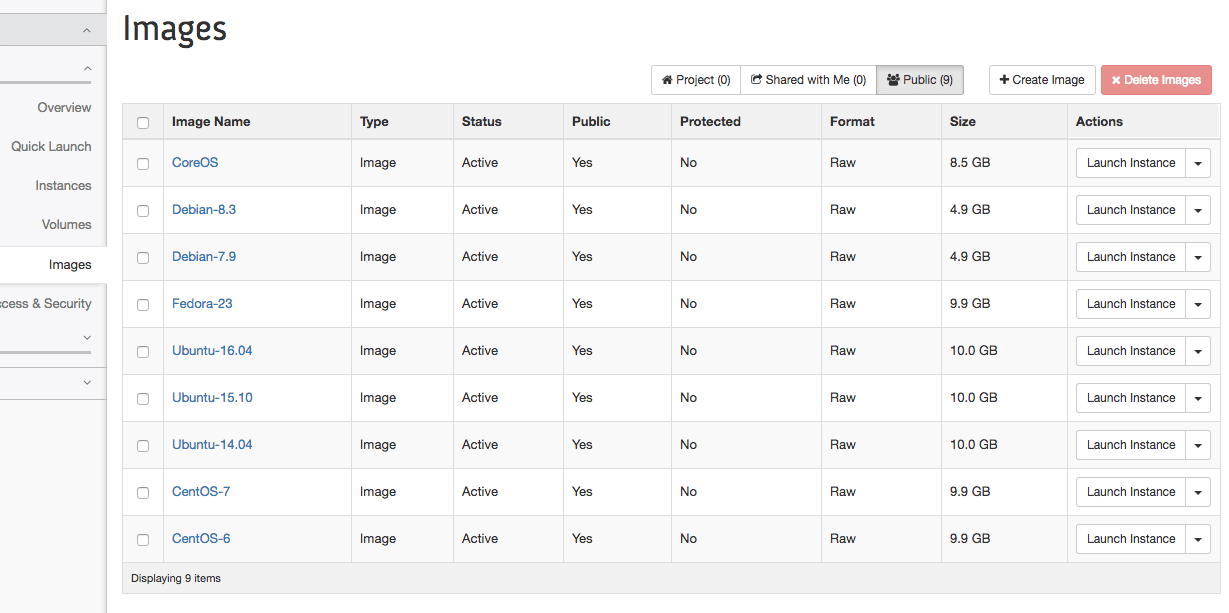
Task: Open Access & Security in the sidebar
Action: coord(46,303)
